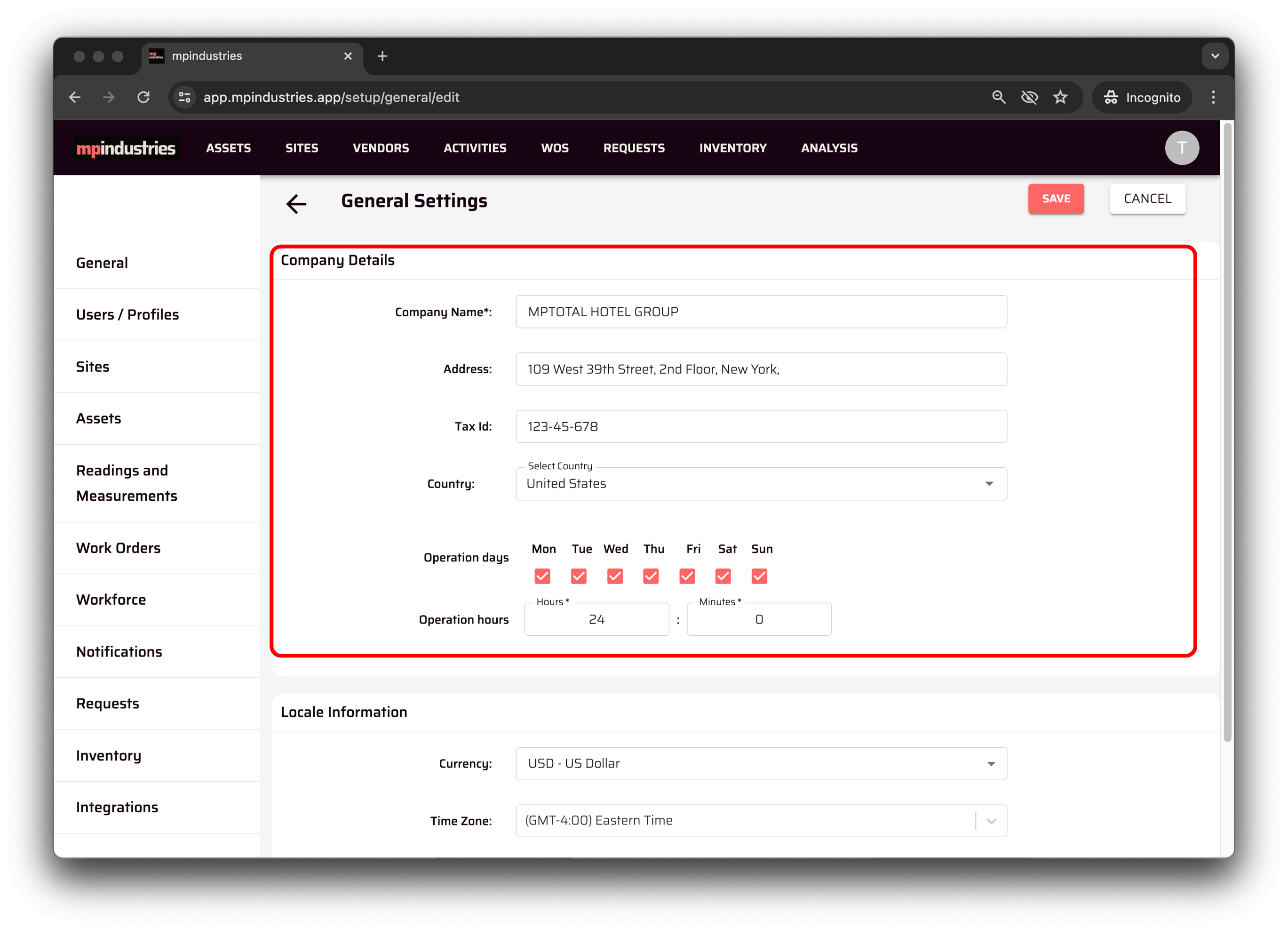The image size is (1288, 929).
Task: Open the user avatar T menu
Action: pos(1181,148)
